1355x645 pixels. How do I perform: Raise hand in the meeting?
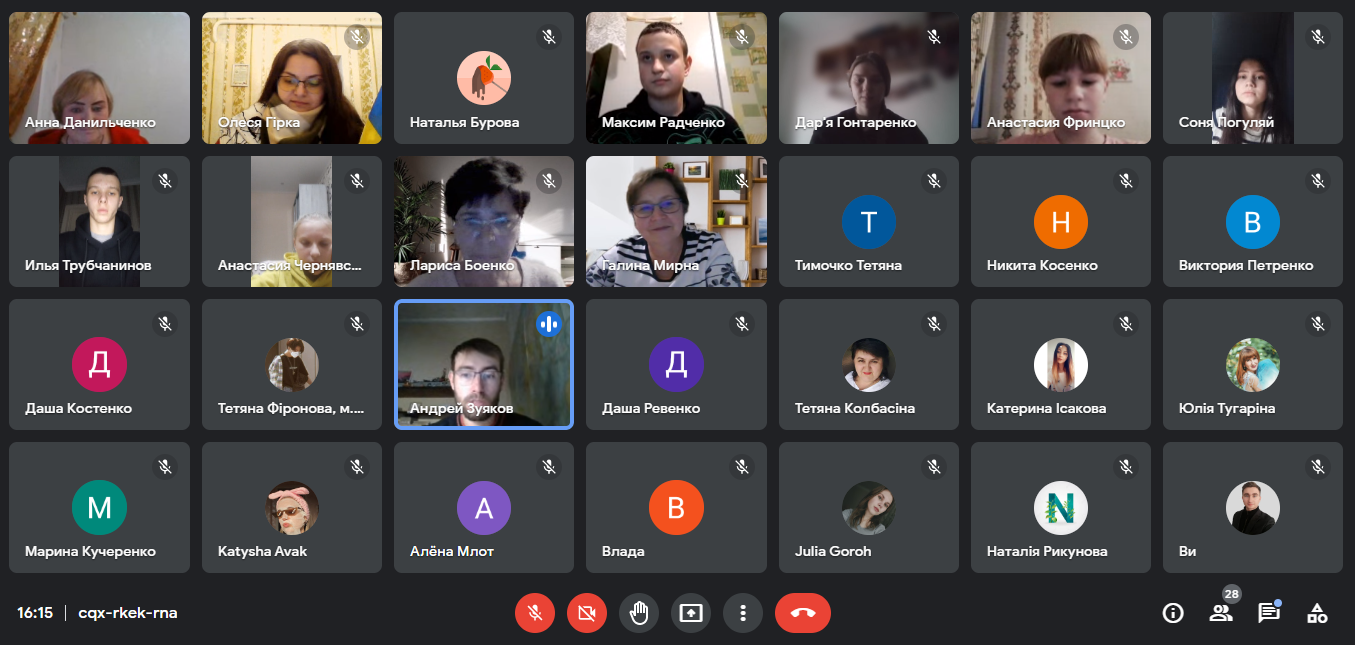639,613
